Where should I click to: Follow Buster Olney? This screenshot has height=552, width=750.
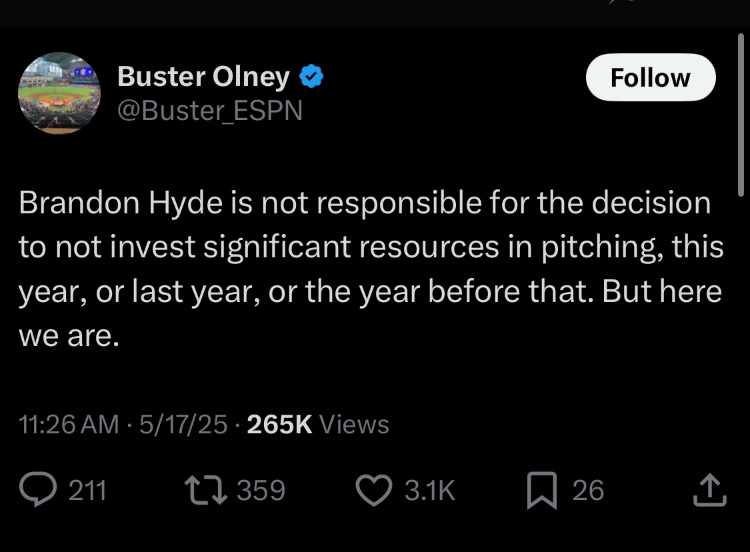(x=651, y=77)
